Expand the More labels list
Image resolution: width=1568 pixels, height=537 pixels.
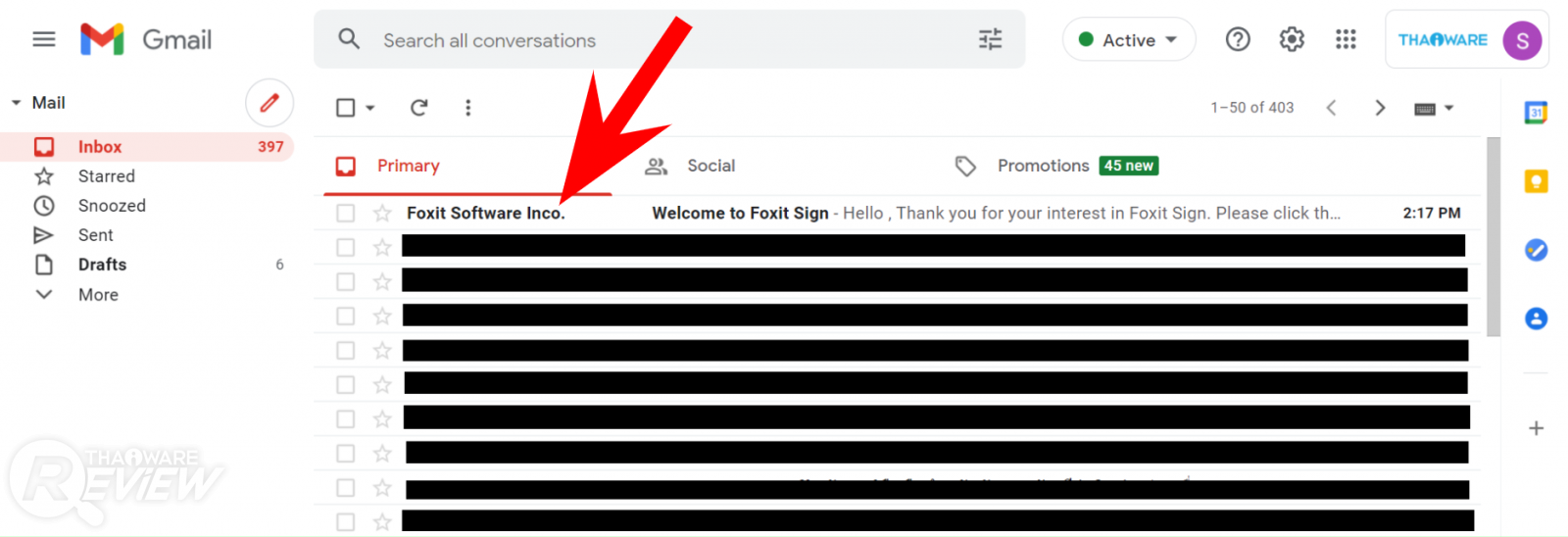click(x=98, y=295)
